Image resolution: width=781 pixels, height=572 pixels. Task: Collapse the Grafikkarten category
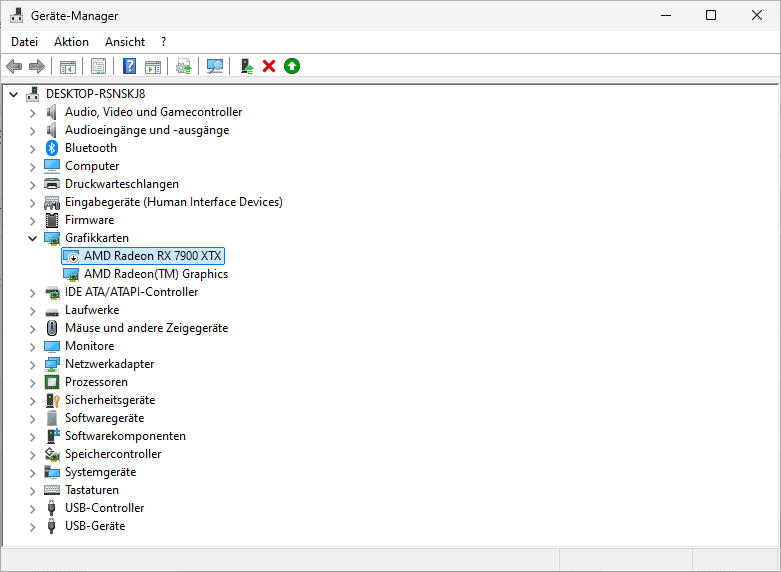(32, 238)
